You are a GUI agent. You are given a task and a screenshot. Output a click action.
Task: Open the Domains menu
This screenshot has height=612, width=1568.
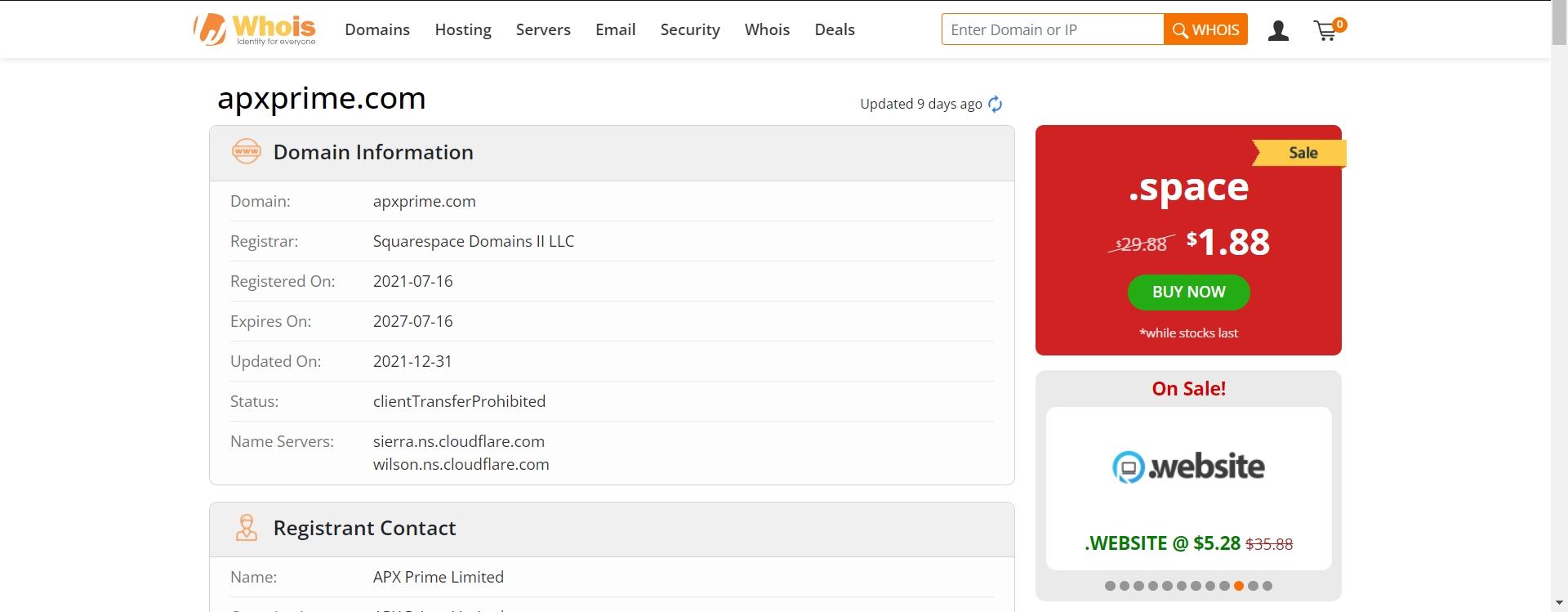coord(377,29)
